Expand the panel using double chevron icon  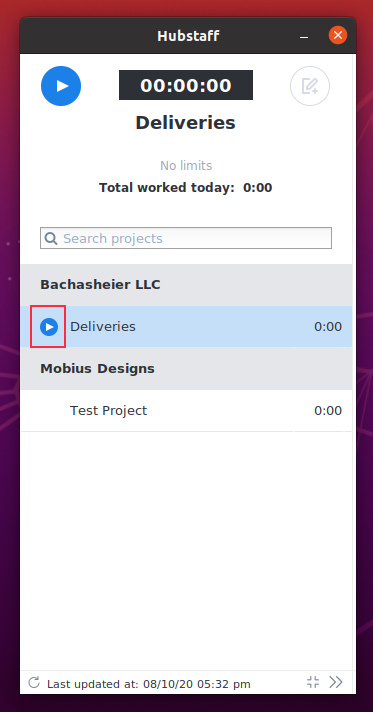[336, 682]
